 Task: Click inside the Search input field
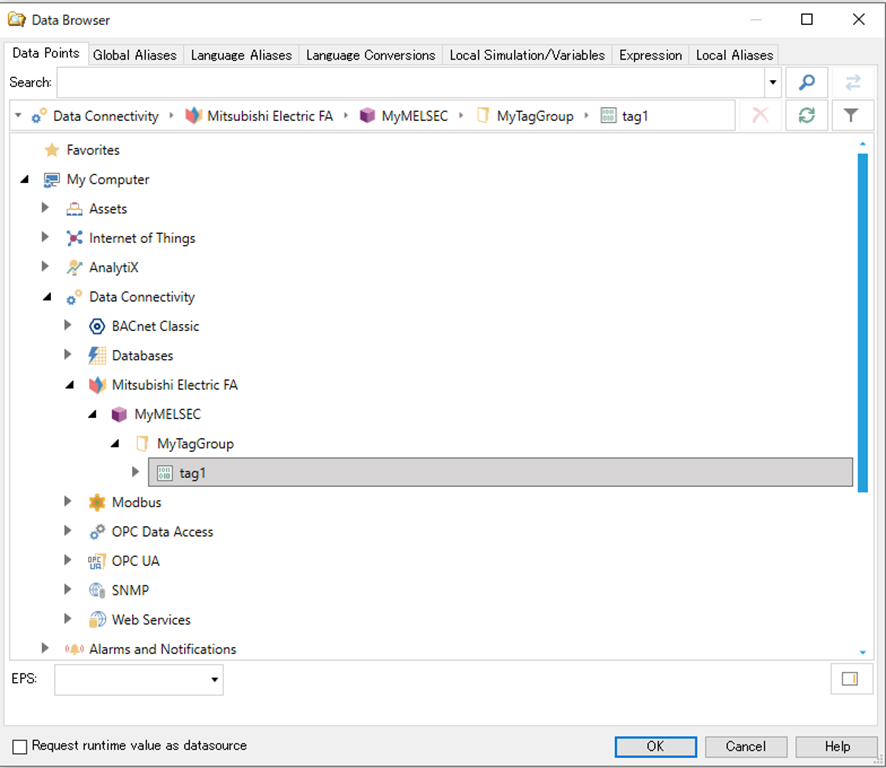[x=411, y=83]
